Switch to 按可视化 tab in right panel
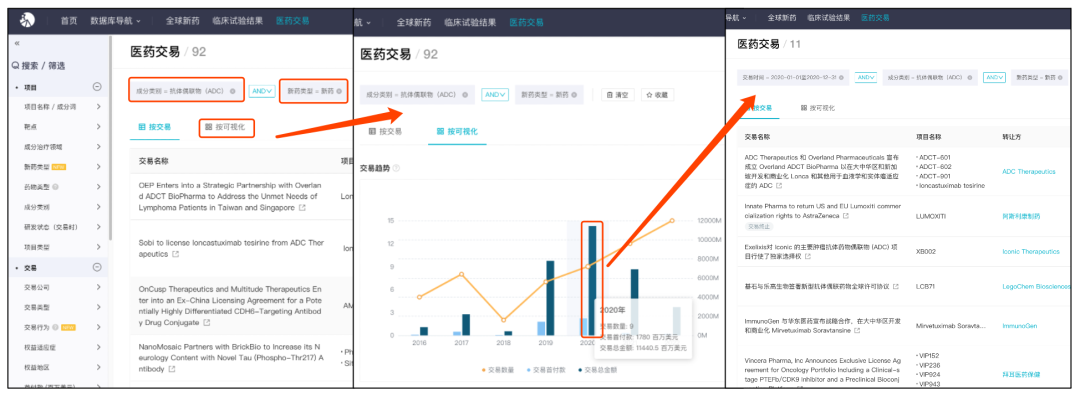 (818, 109)
